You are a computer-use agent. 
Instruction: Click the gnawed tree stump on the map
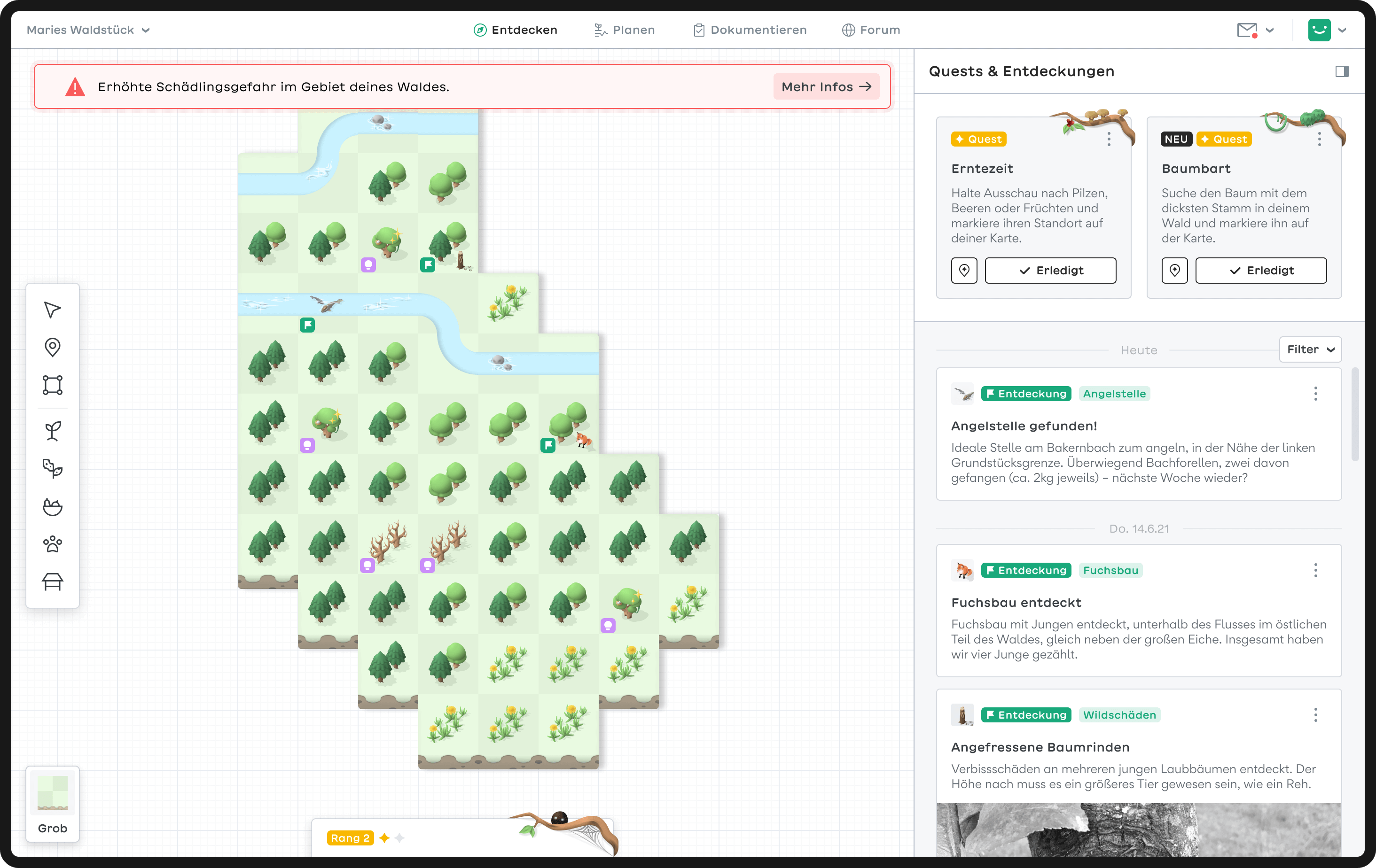point(461,260)
